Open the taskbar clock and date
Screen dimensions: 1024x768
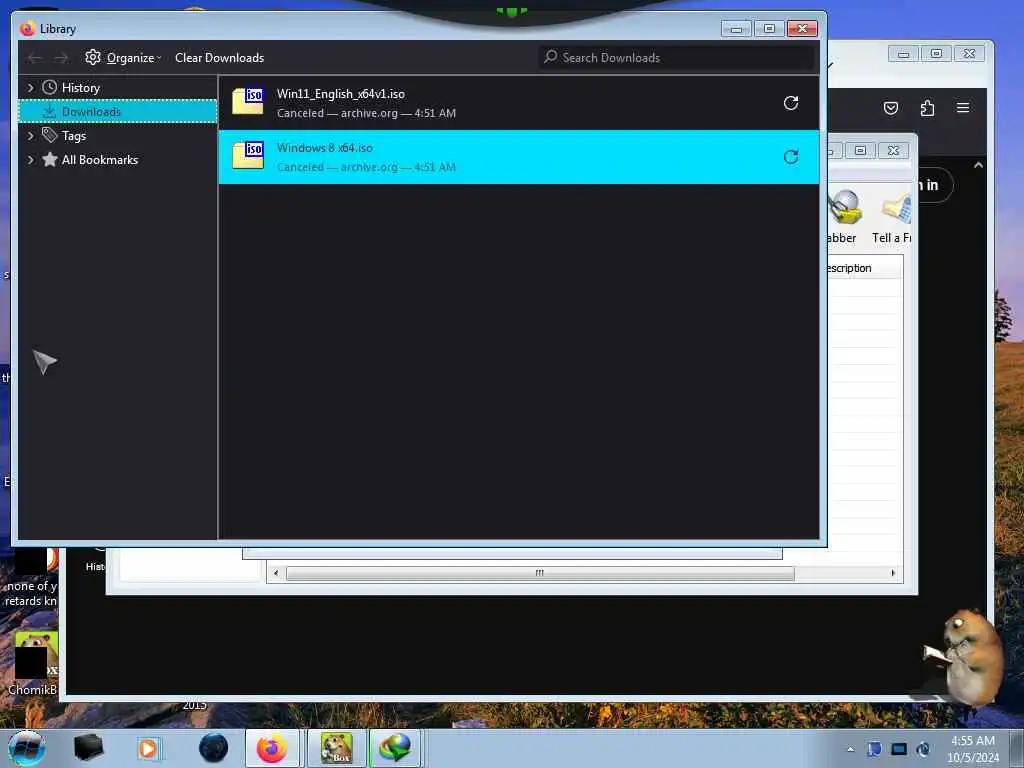point(973,749)
